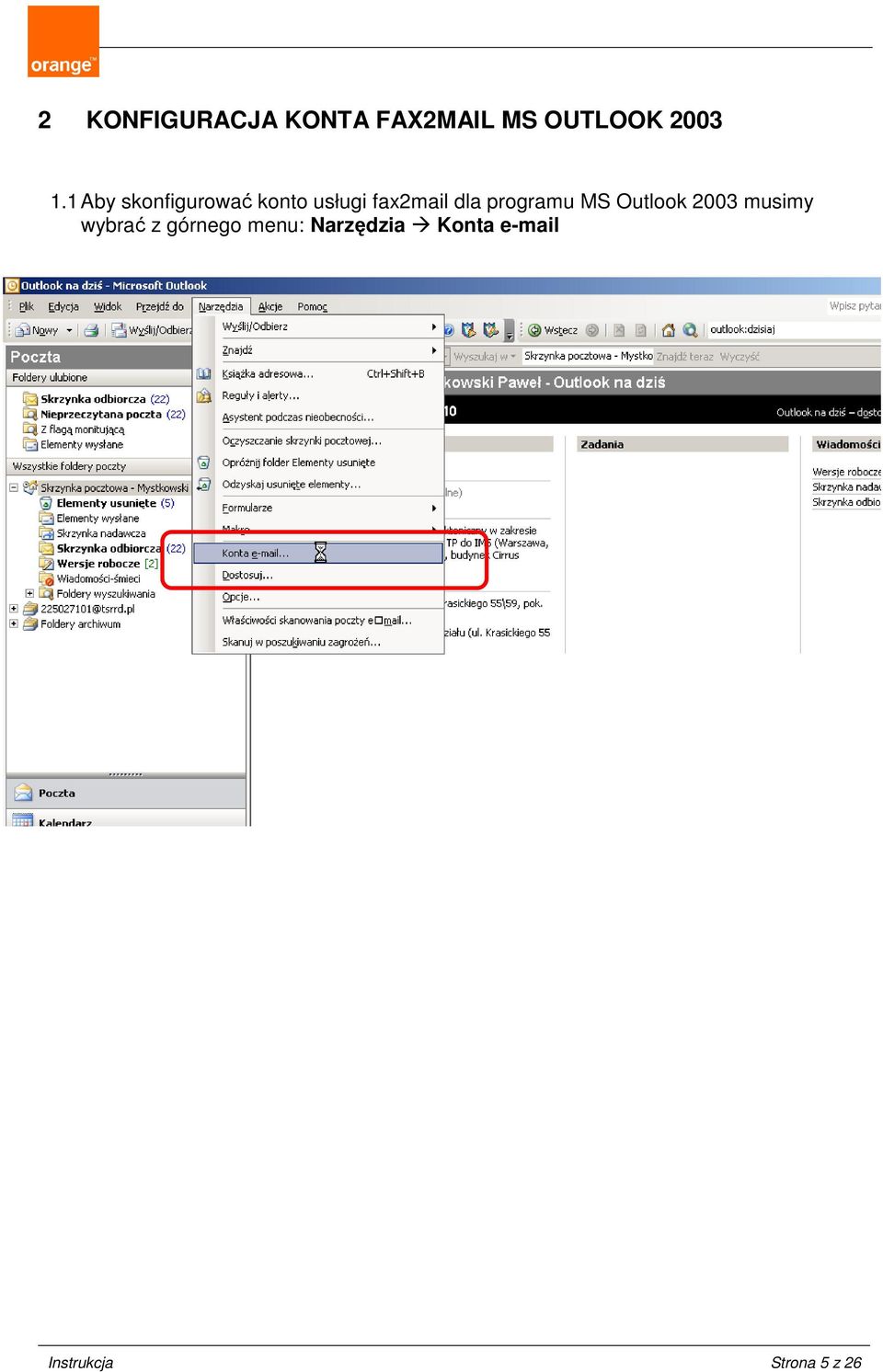This screenshot has width=883, height=1372.
Task: Click Odzyskaj usunięte elementy recycle icon
Action: (x=203, y=484)
